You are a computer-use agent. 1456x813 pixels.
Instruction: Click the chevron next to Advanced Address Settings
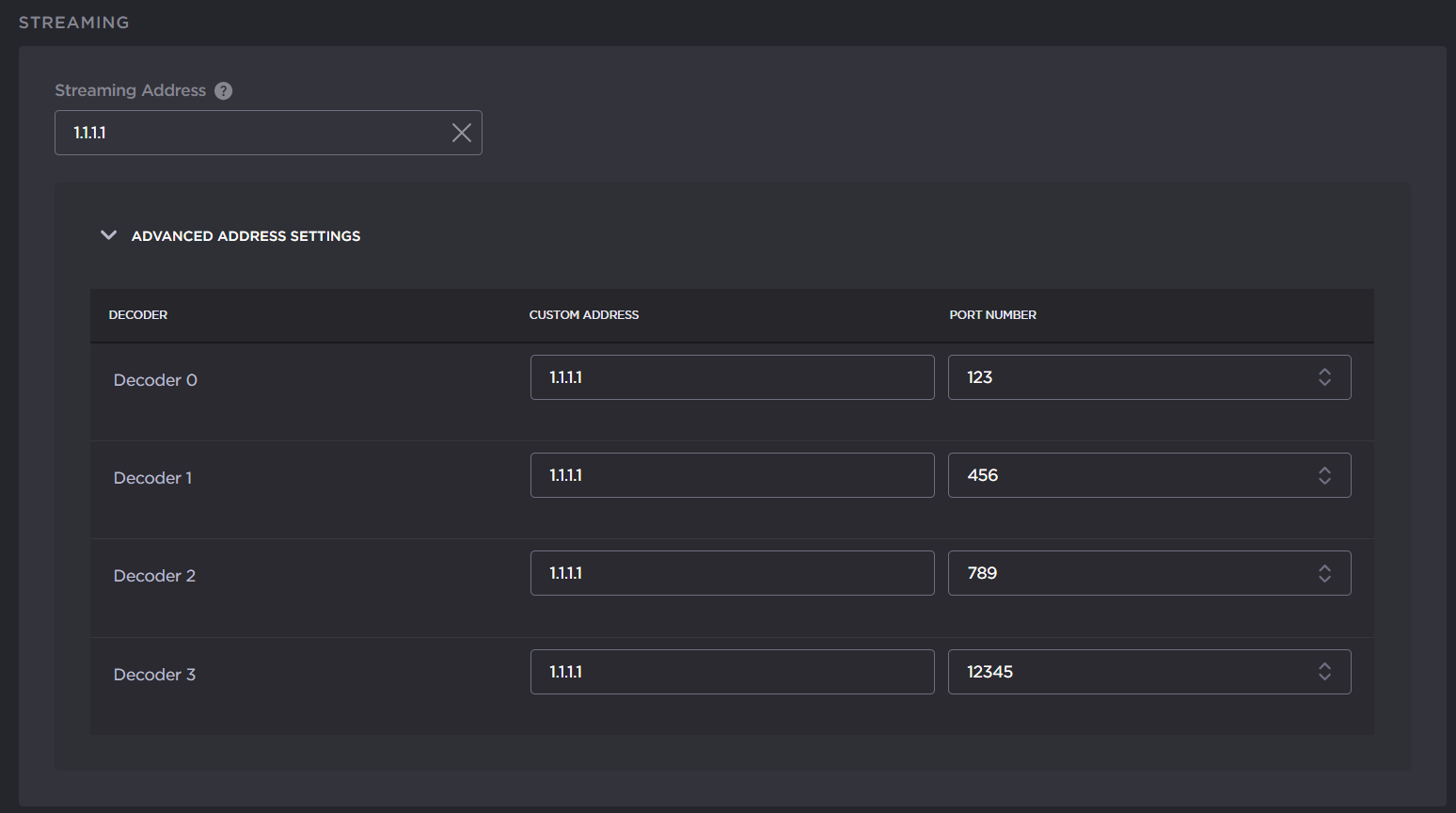pos(108,234)
